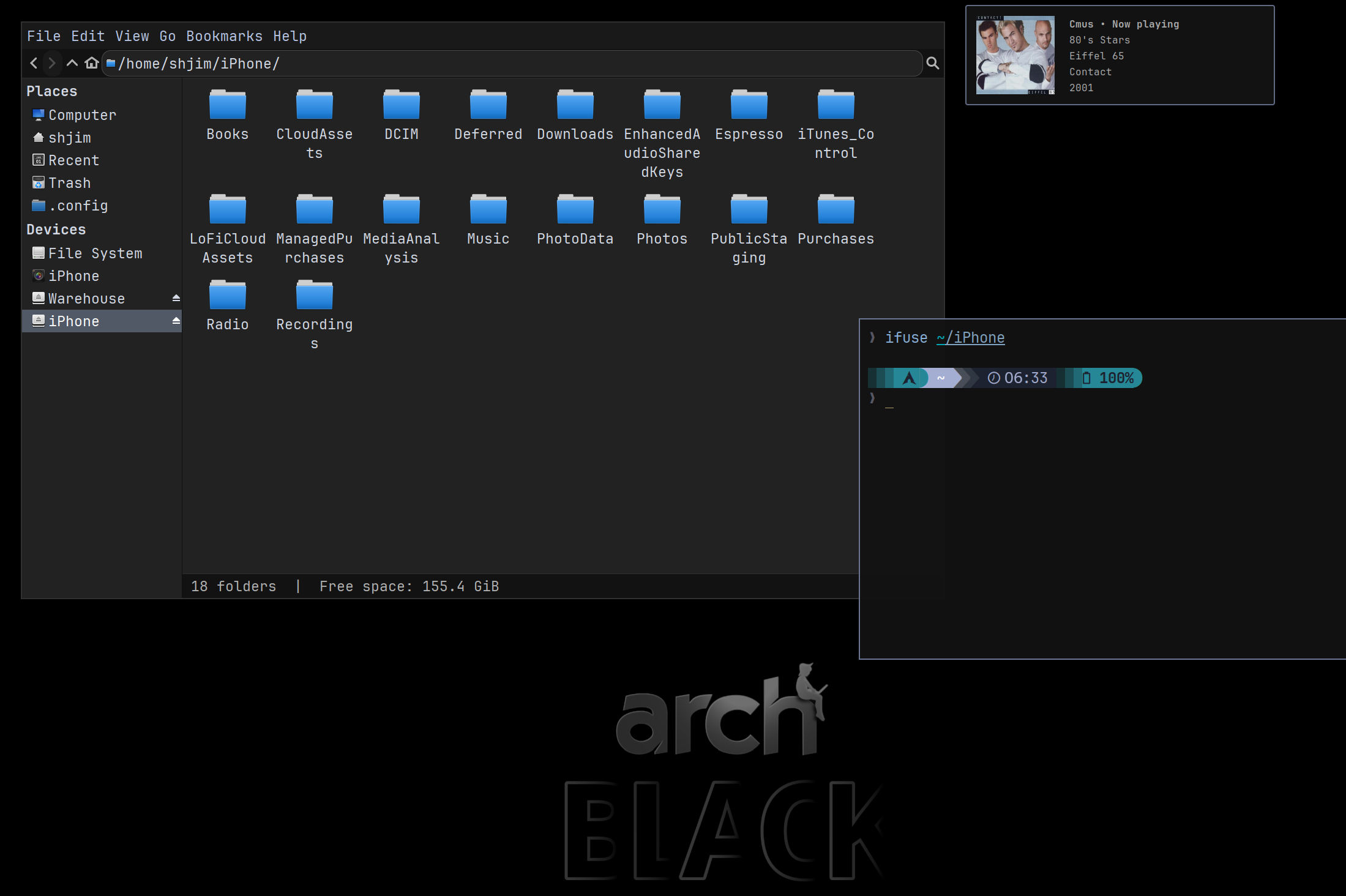Select File System under Devices
1346x896 pixels.
[x=102, y=253]
